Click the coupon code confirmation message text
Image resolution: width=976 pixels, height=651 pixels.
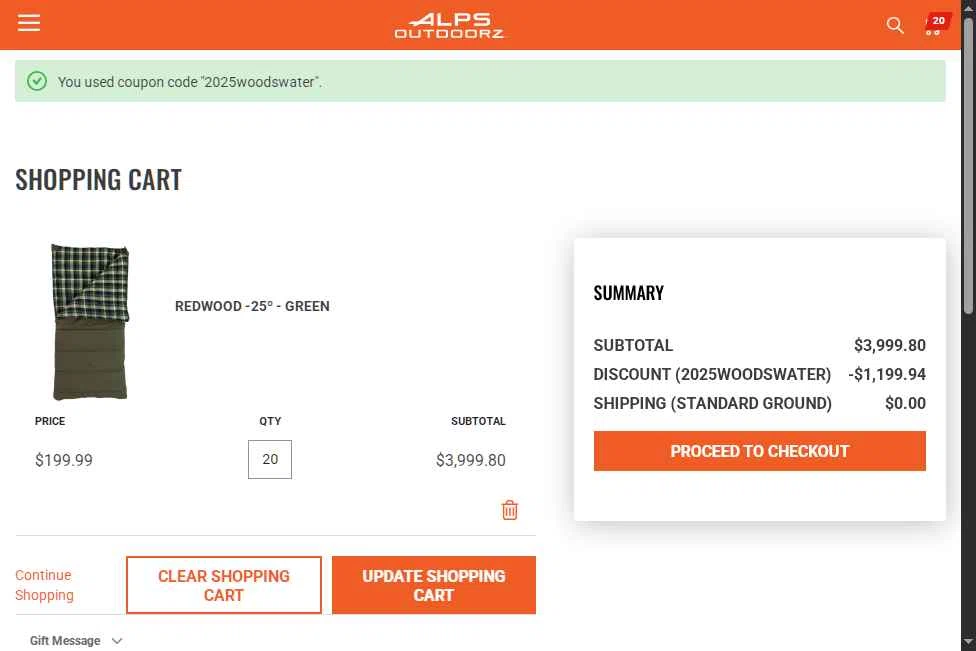point(190,82)
